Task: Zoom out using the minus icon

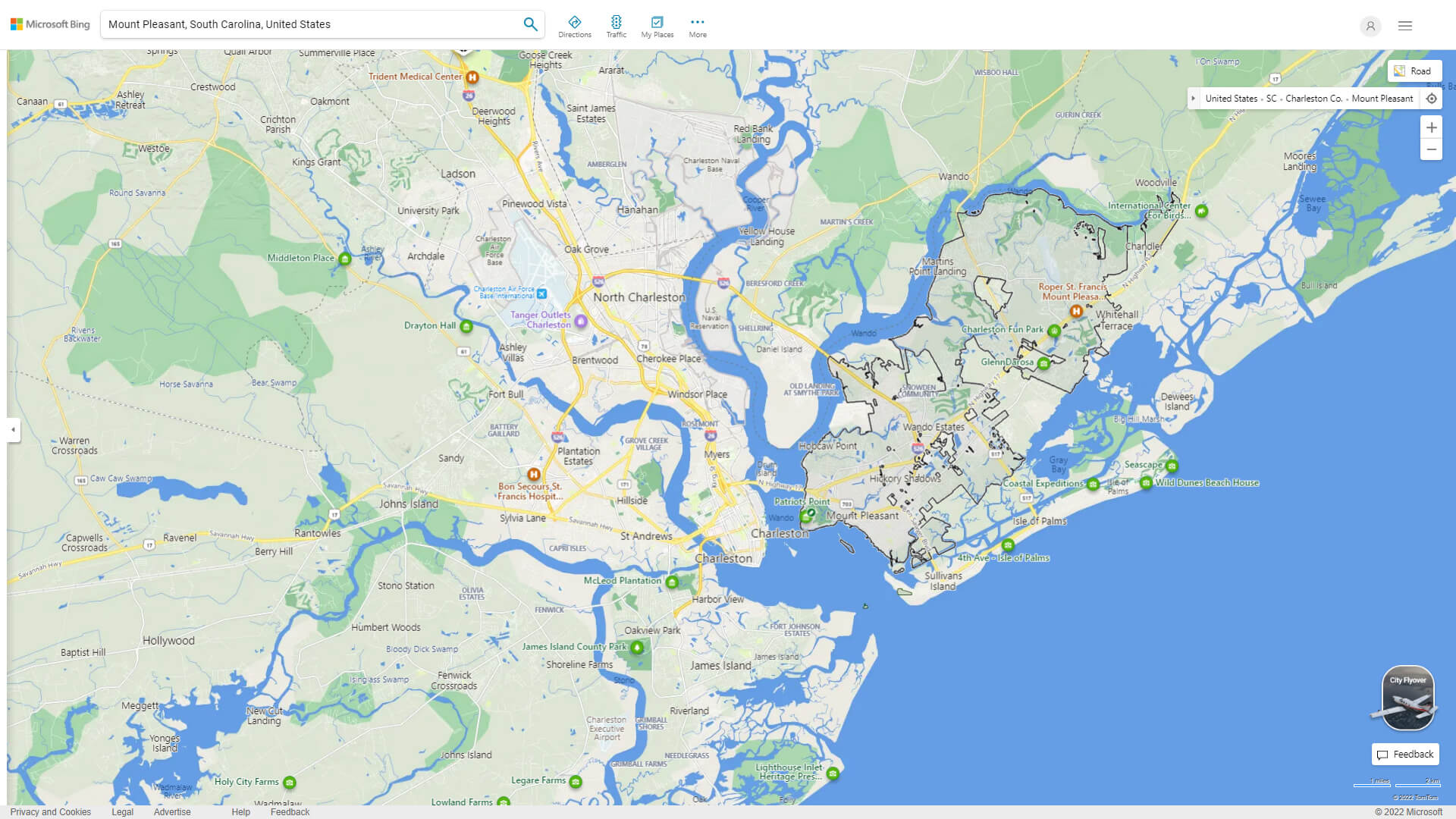Action: click(1432, 149)
